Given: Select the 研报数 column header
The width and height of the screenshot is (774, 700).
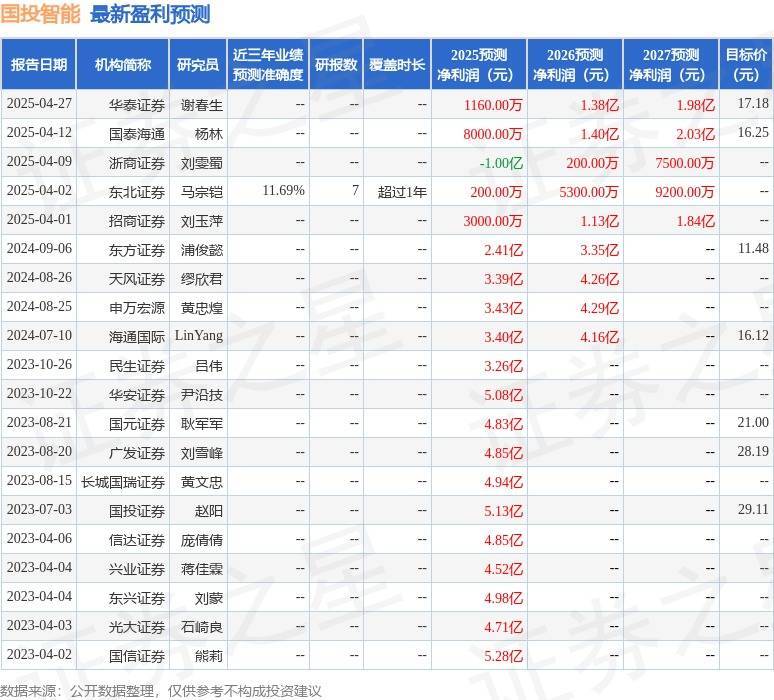Looking at the screenshot, I should pyautogui.click(x=336, y=65).
